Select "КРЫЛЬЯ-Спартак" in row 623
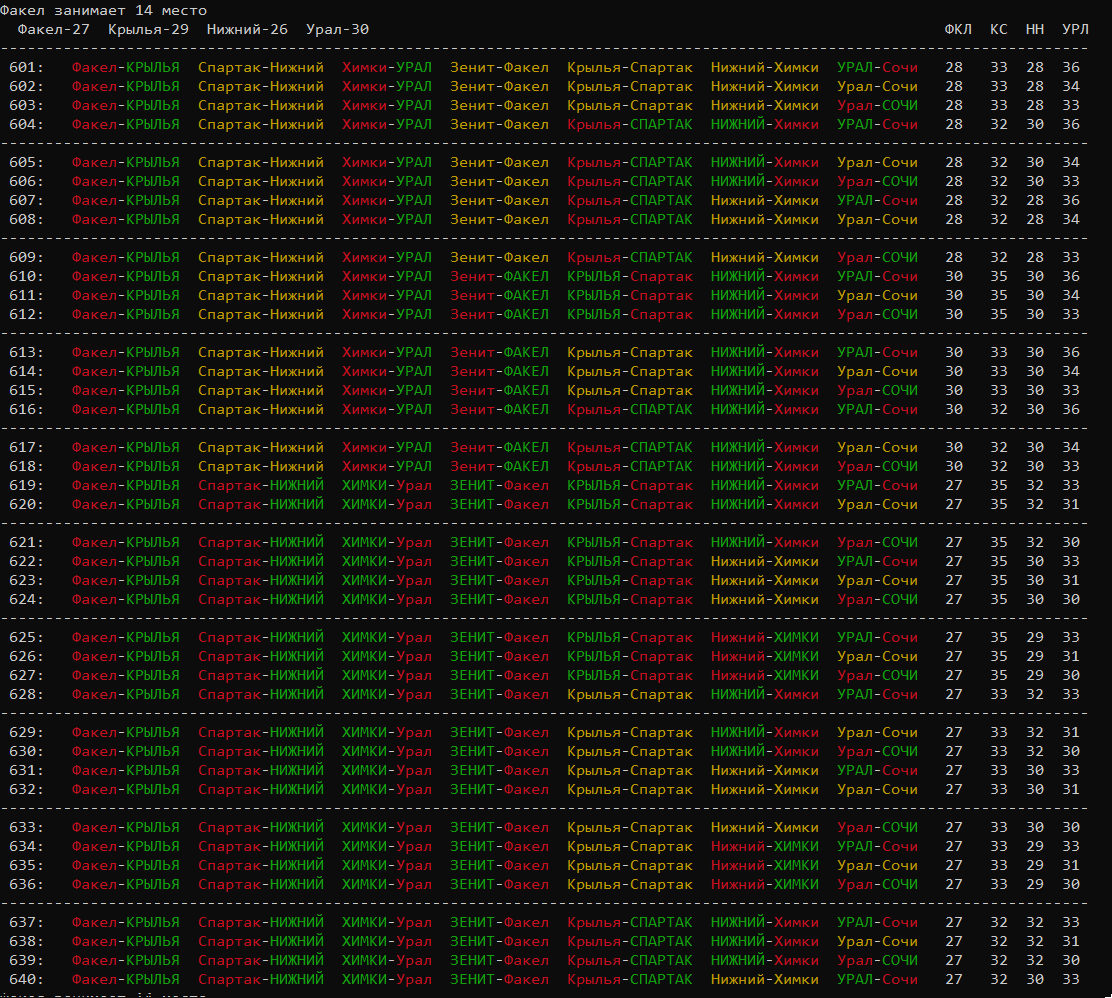The height and width of the screenshot is (998, 1112). point(630,581)
